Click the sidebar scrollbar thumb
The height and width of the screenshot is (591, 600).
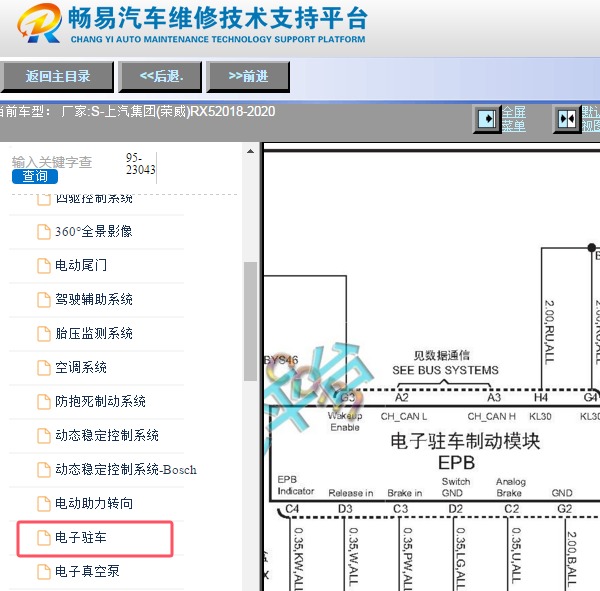coord(250,322)
